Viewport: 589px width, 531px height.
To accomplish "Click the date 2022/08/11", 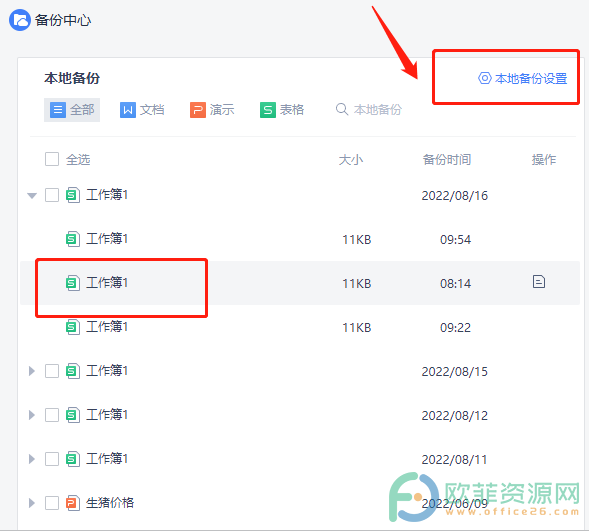I will click(x=455, y=459).
